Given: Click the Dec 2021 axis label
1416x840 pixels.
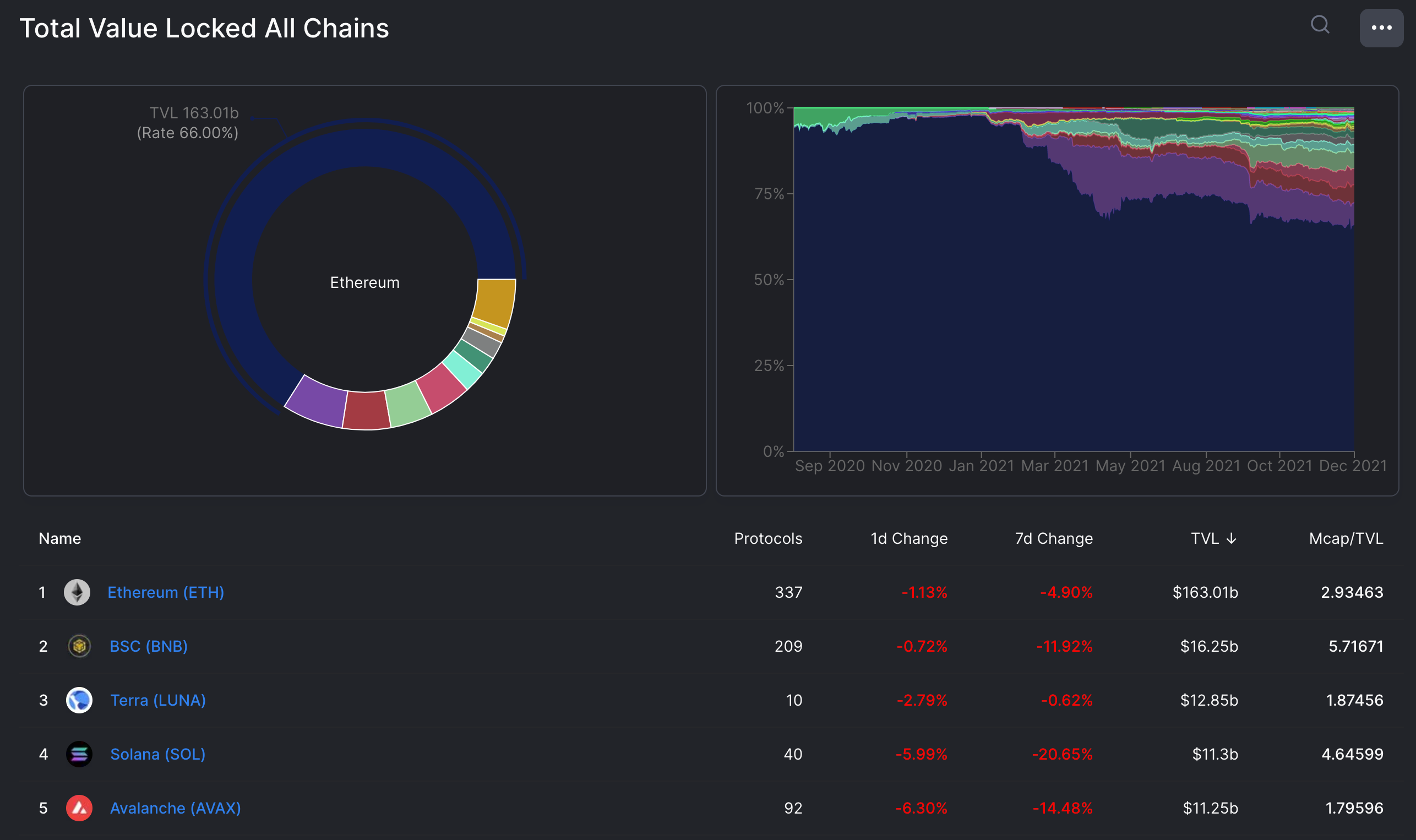Looking at the screenshot, I should pos(1353,466).
